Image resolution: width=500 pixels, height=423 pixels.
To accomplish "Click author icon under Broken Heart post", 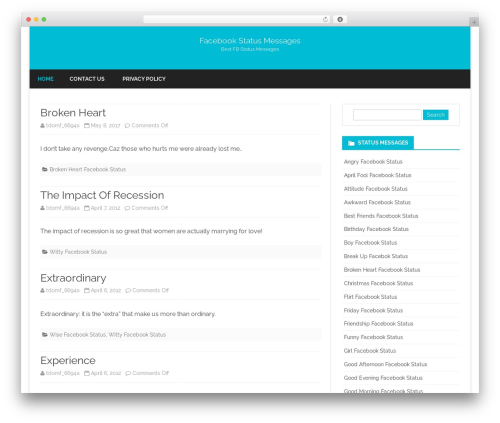I will (x=42, y=126).
